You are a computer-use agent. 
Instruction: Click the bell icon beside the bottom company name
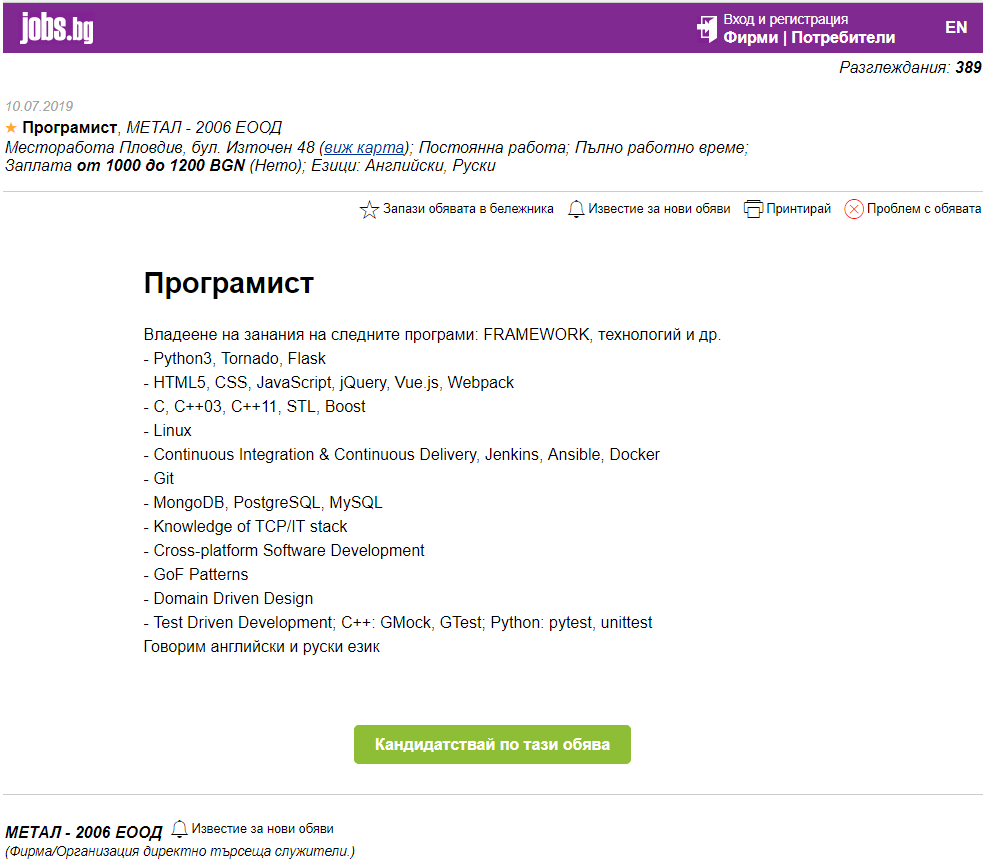point(179,829)
